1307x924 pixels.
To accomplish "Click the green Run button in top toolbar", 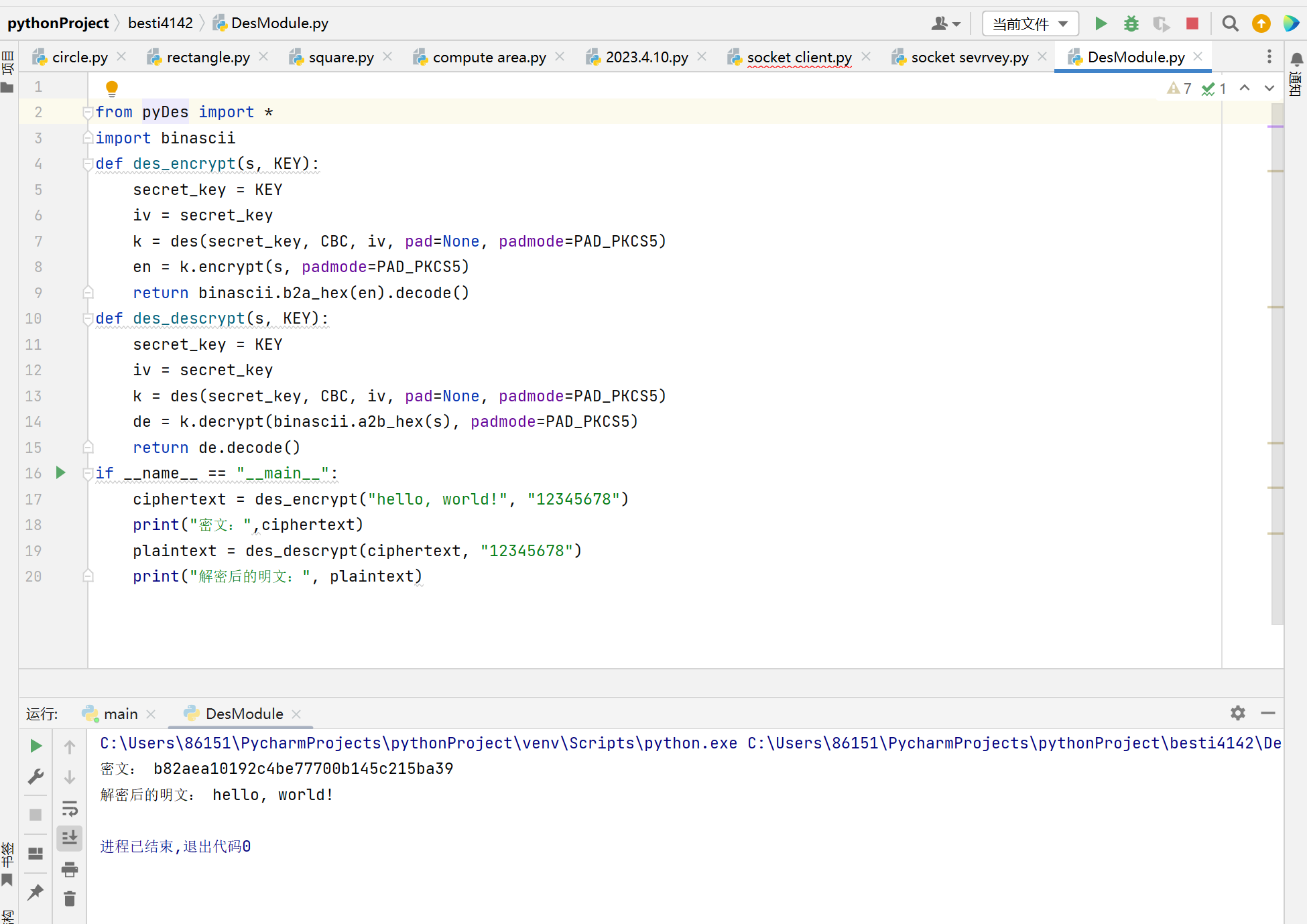I will tap(1101, 24).
